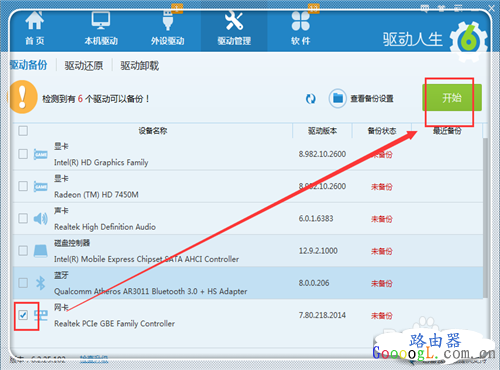Screen dimensions: 500x370
Task: Click Qualcomm Atheros AR3011 Bluetooth text
Action: tap(150, 291)
